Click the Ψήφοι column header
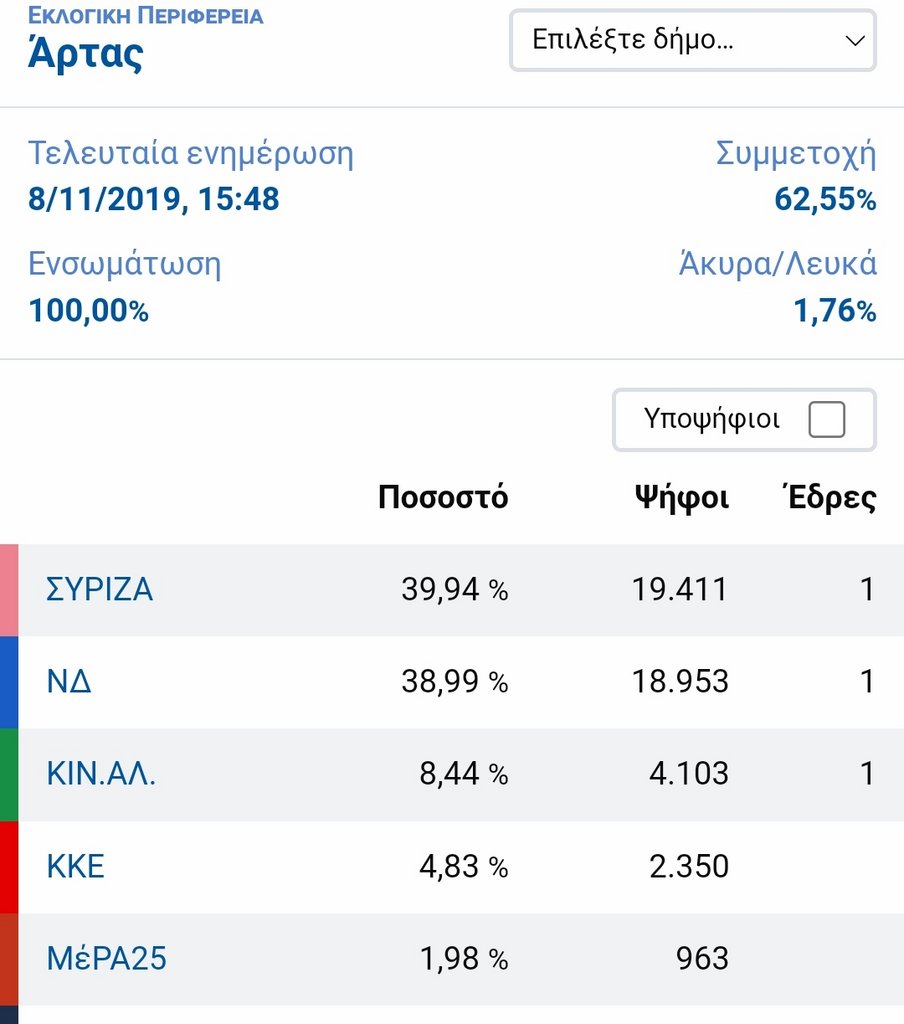 tap(682, 498)
